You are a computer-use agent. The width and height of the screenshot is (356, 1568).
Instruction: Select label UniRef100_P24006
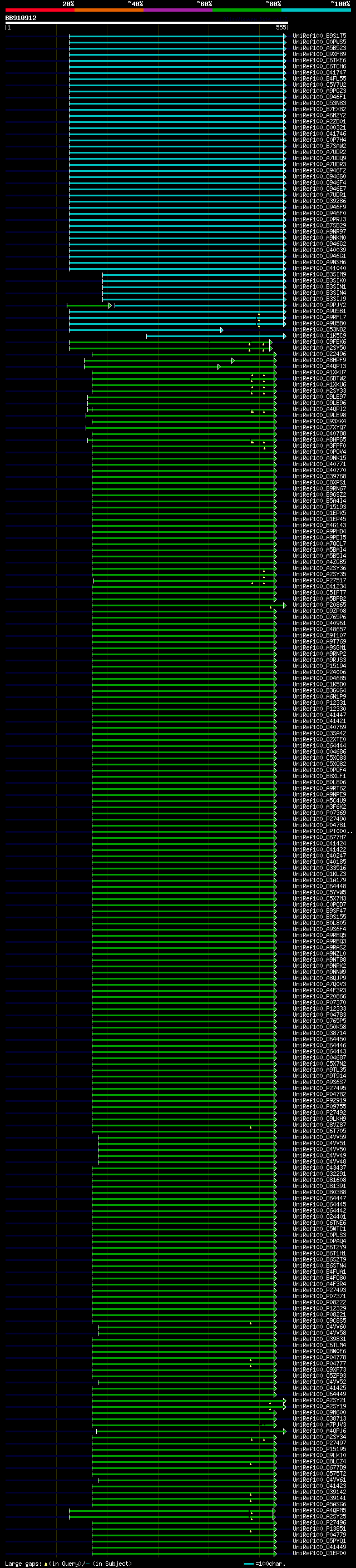pos(319,672)
